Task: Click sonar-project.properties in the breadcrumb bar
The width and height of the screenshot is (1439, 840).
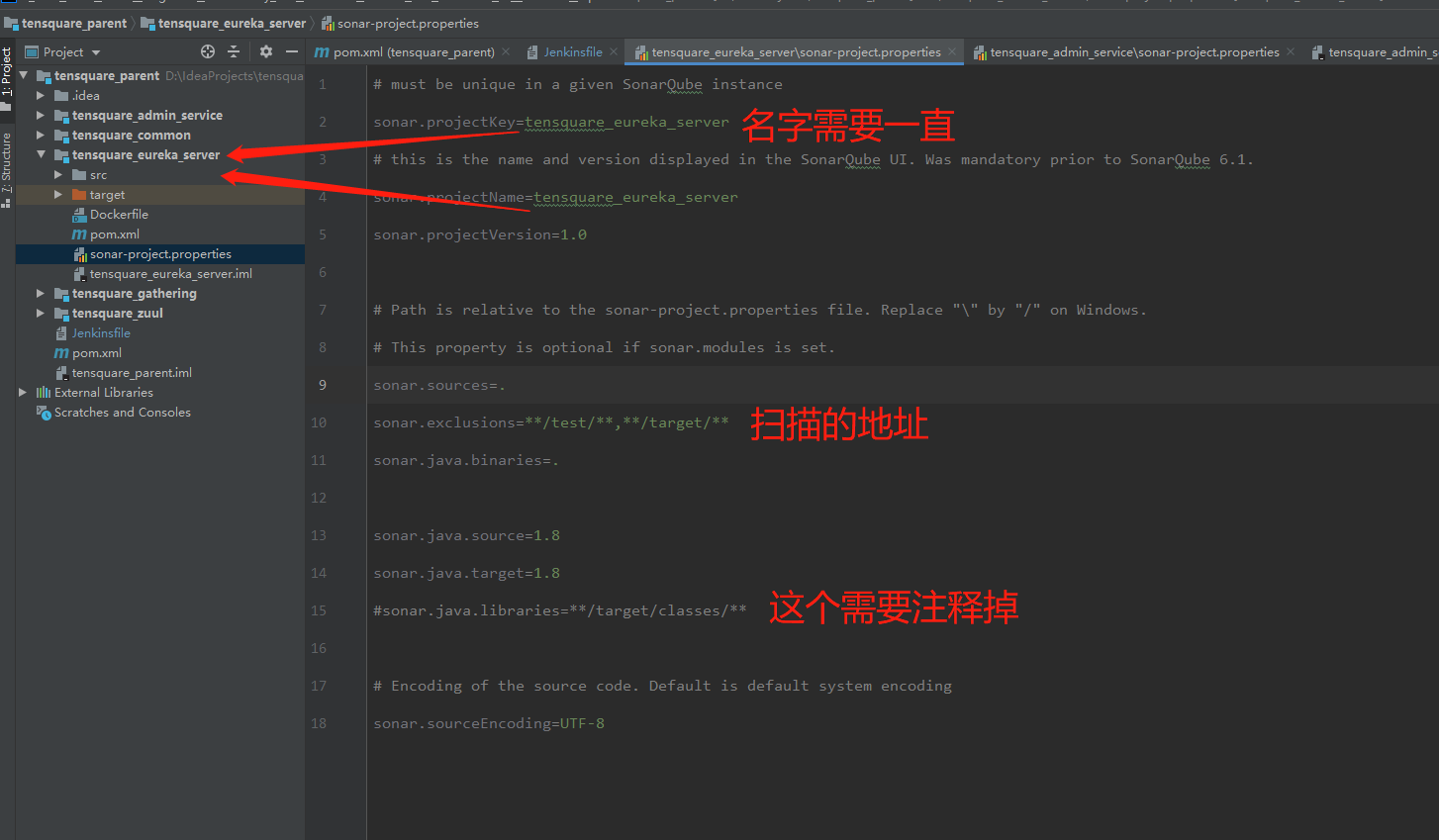Action: (x=400, y=23)
